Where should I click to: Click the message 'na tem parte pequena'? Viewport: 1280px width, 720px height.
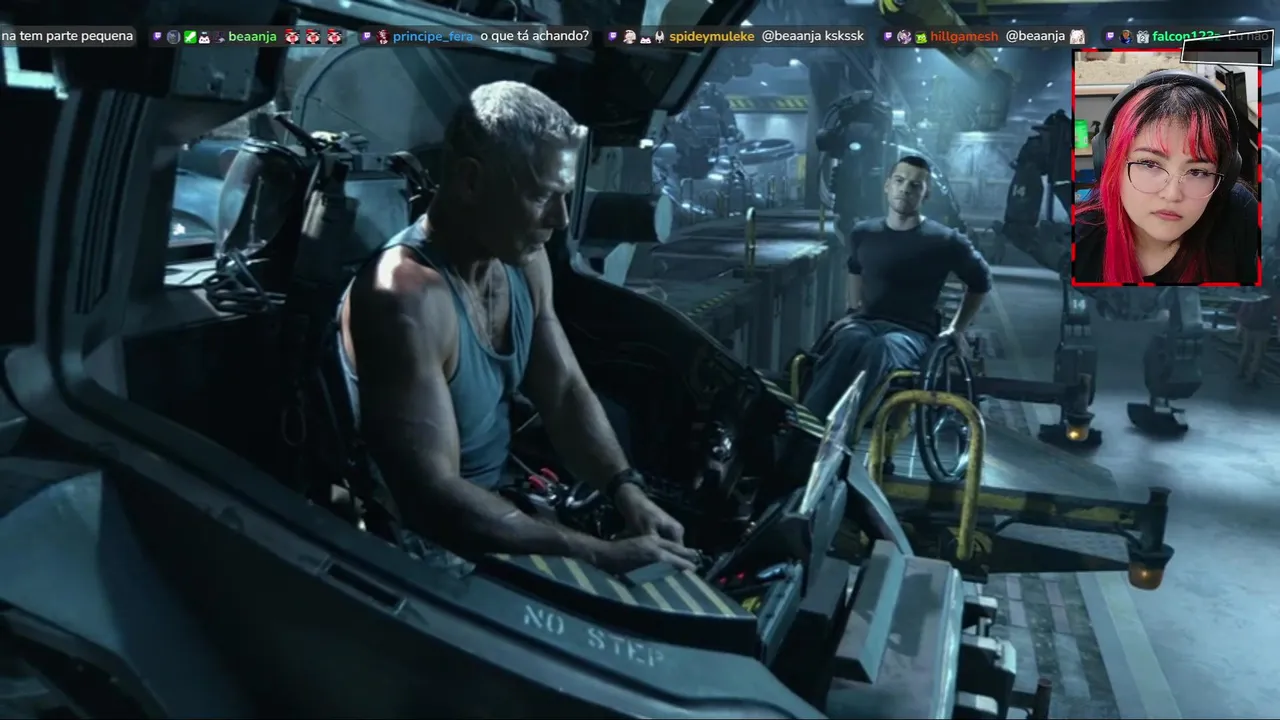[67, 37]
